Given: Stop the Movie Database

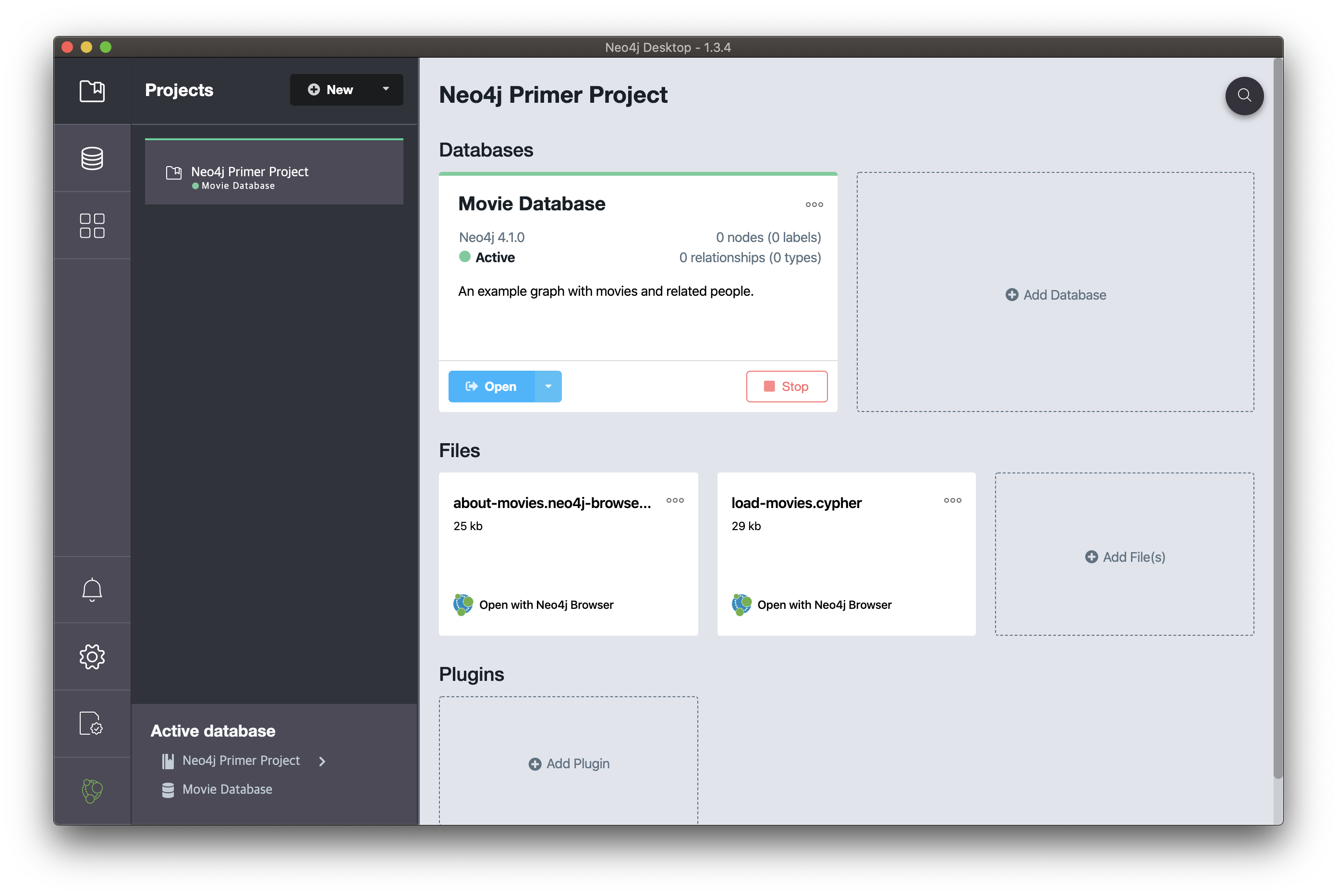Looking at the screenshot, I should (786, 386).
